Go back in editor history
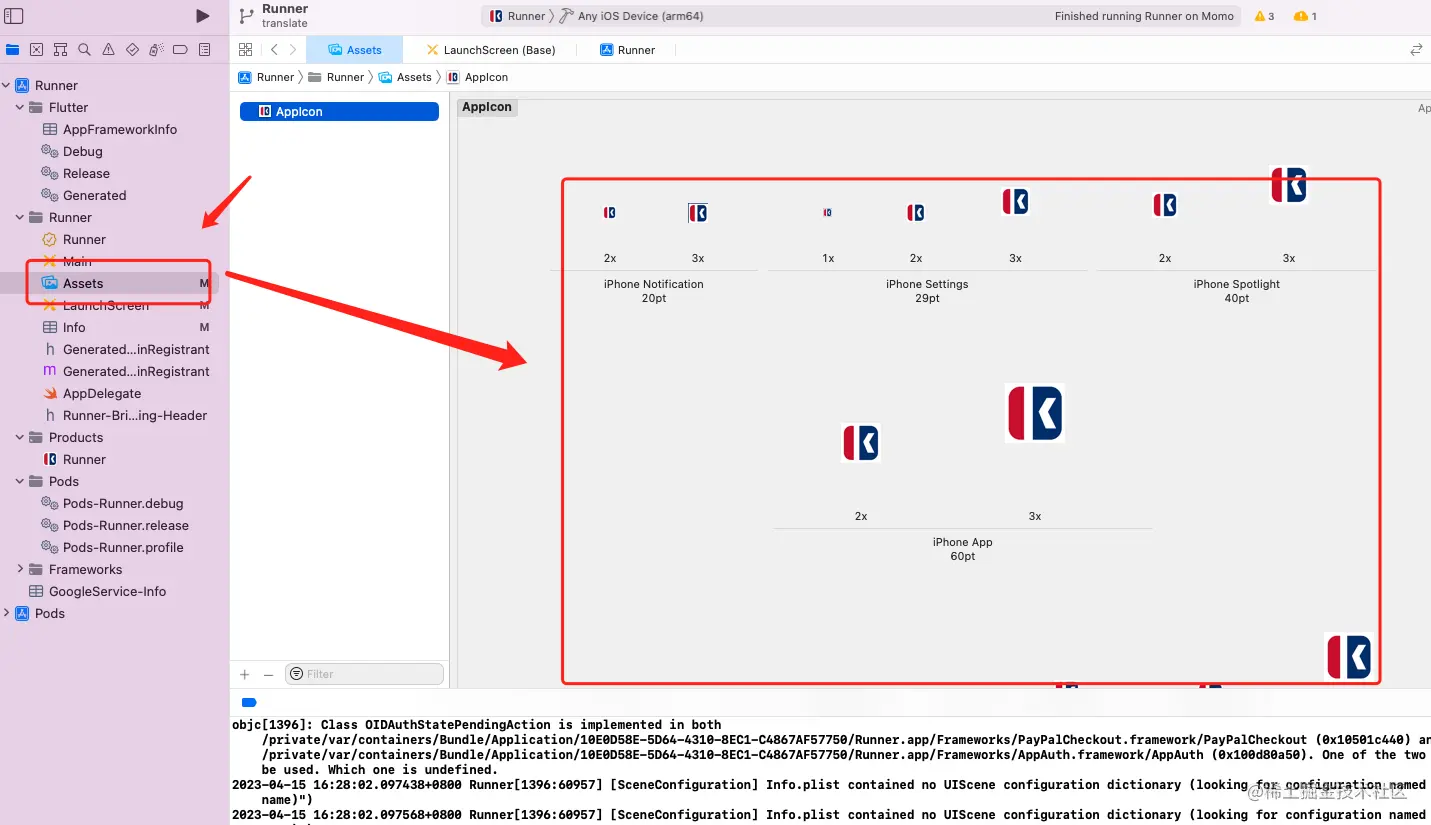1431x825 pixels. [x=274, y=50]
